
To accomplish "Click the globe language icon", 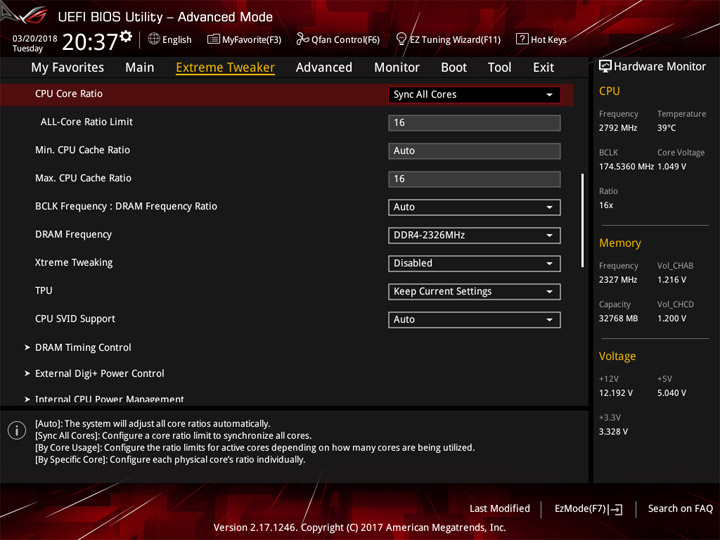I will [x=154, y=39].
